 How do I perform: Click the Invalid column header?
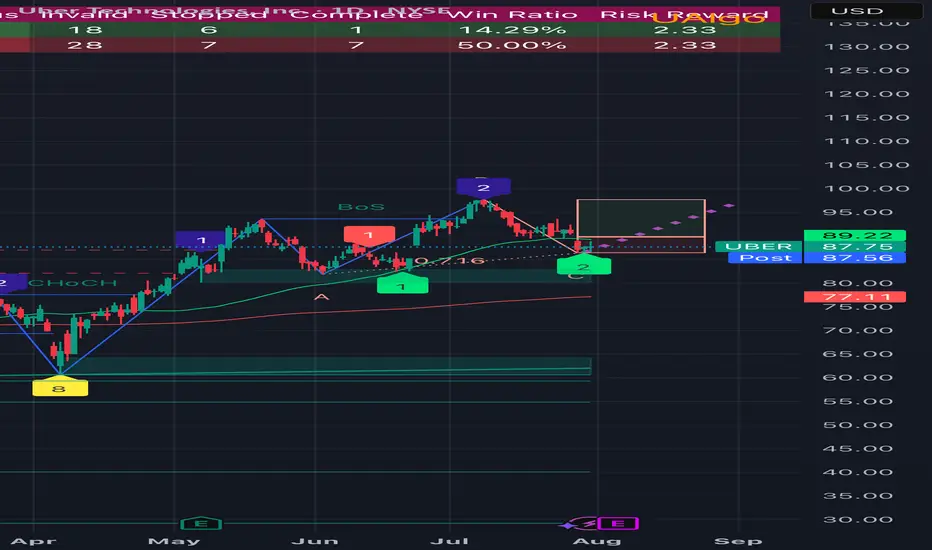(83, 15)
